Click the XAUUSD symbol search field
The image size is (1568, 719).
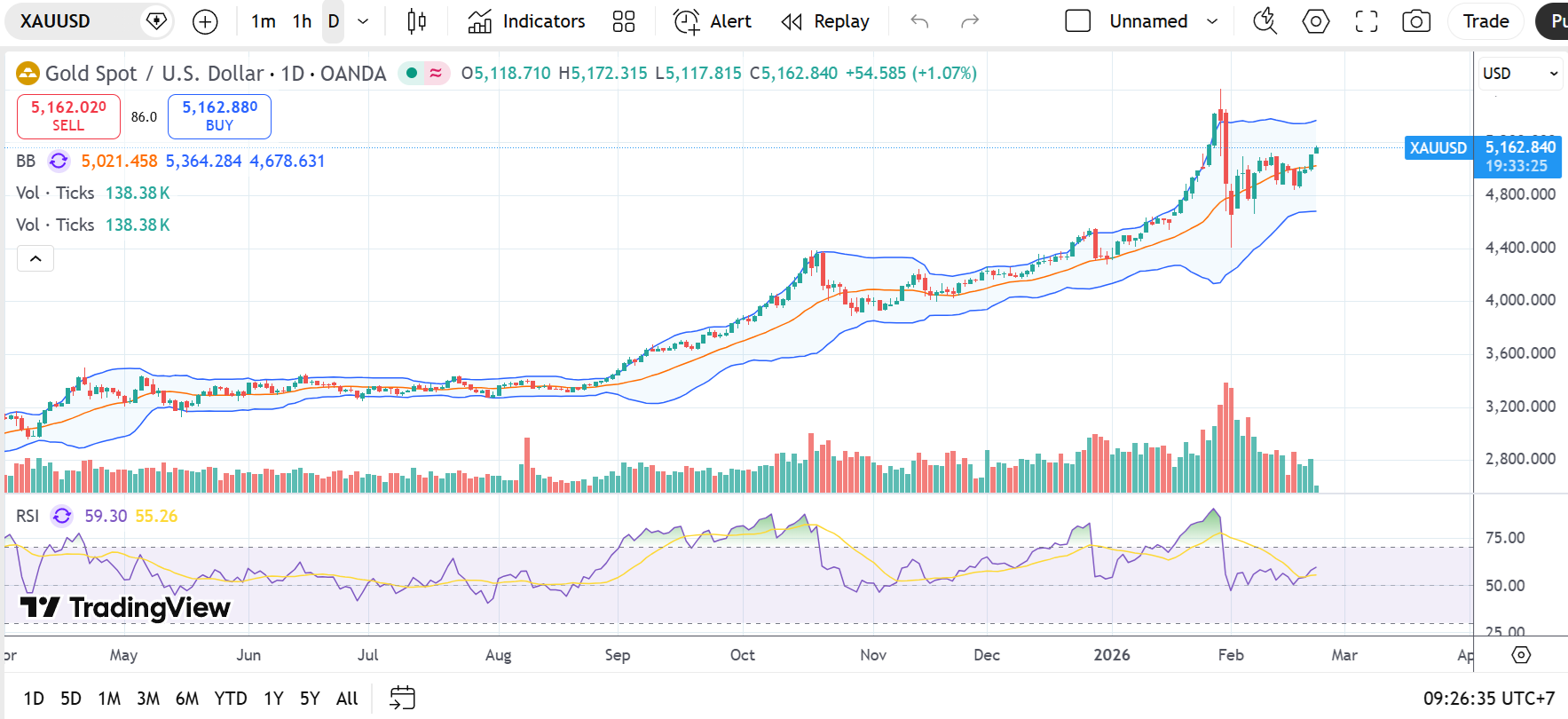click(75, 21)
